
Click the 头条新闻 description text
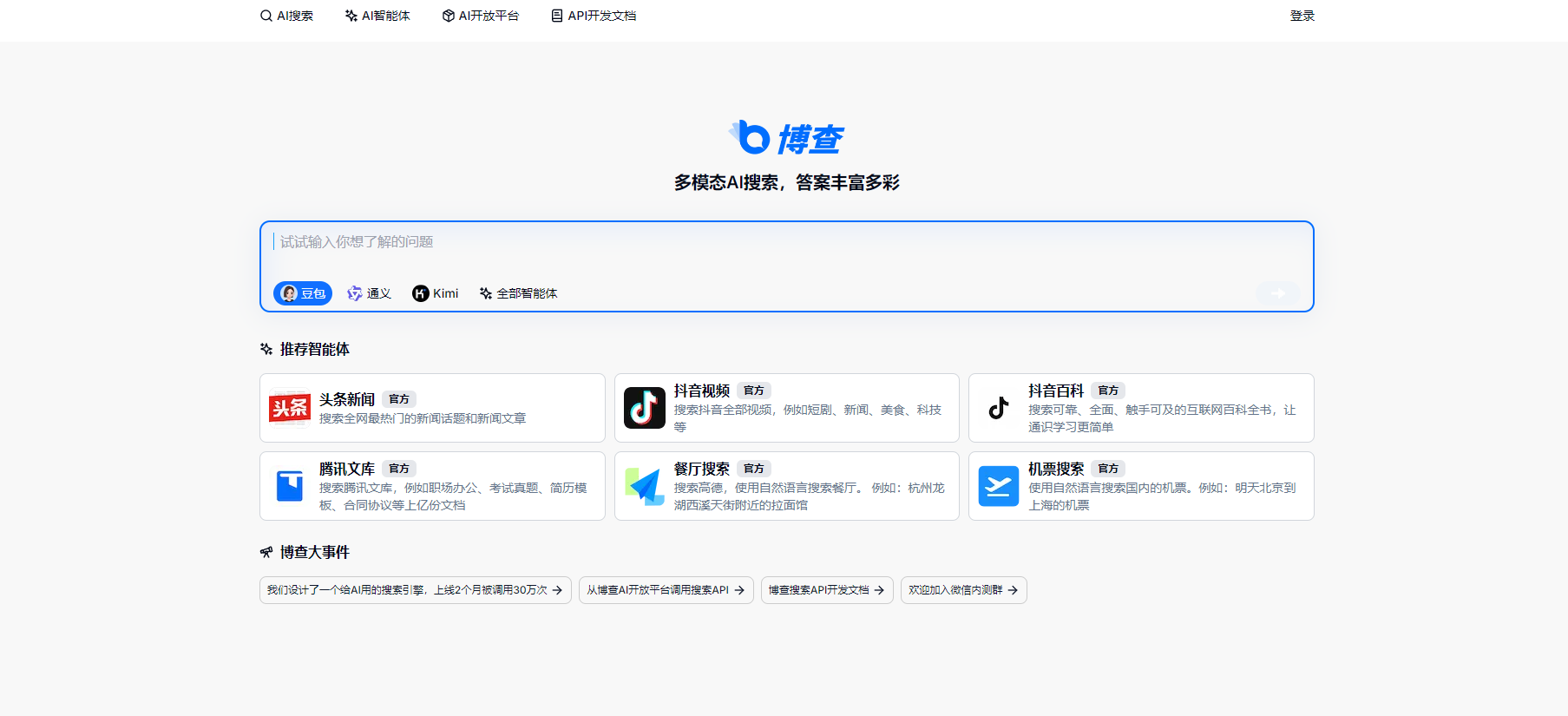tap(423, 418)
